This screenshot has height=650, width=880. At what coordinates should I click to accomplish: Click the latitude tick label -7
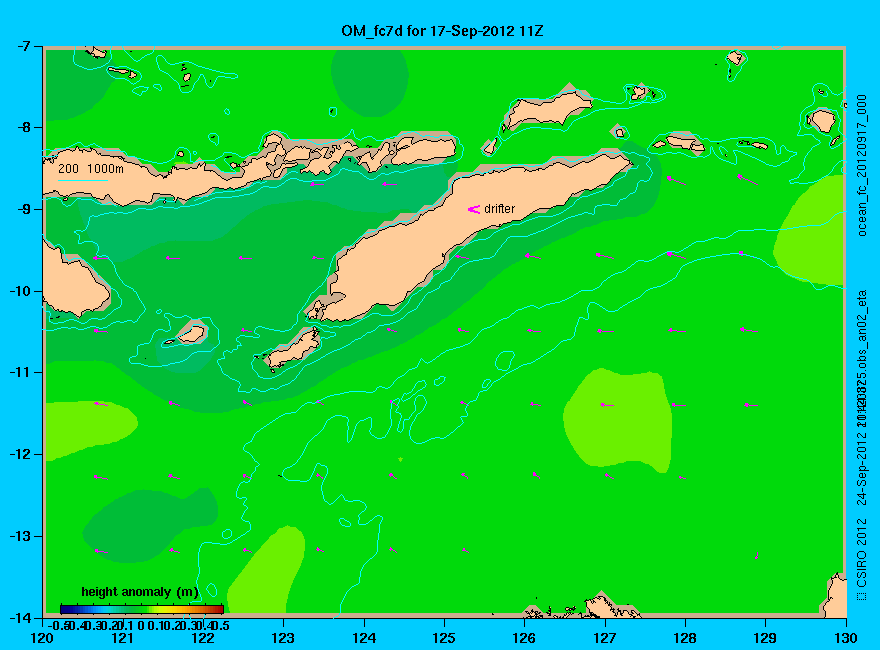[x=22, y=46]
